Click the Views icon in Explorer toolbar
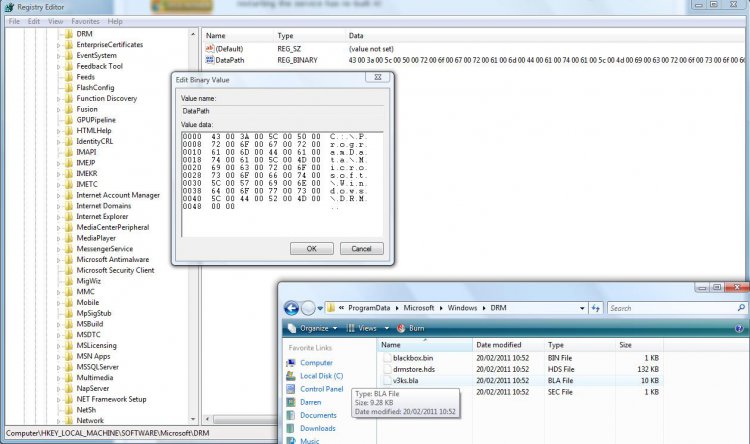Screen dimensions: 750x444 click(351, 328)
